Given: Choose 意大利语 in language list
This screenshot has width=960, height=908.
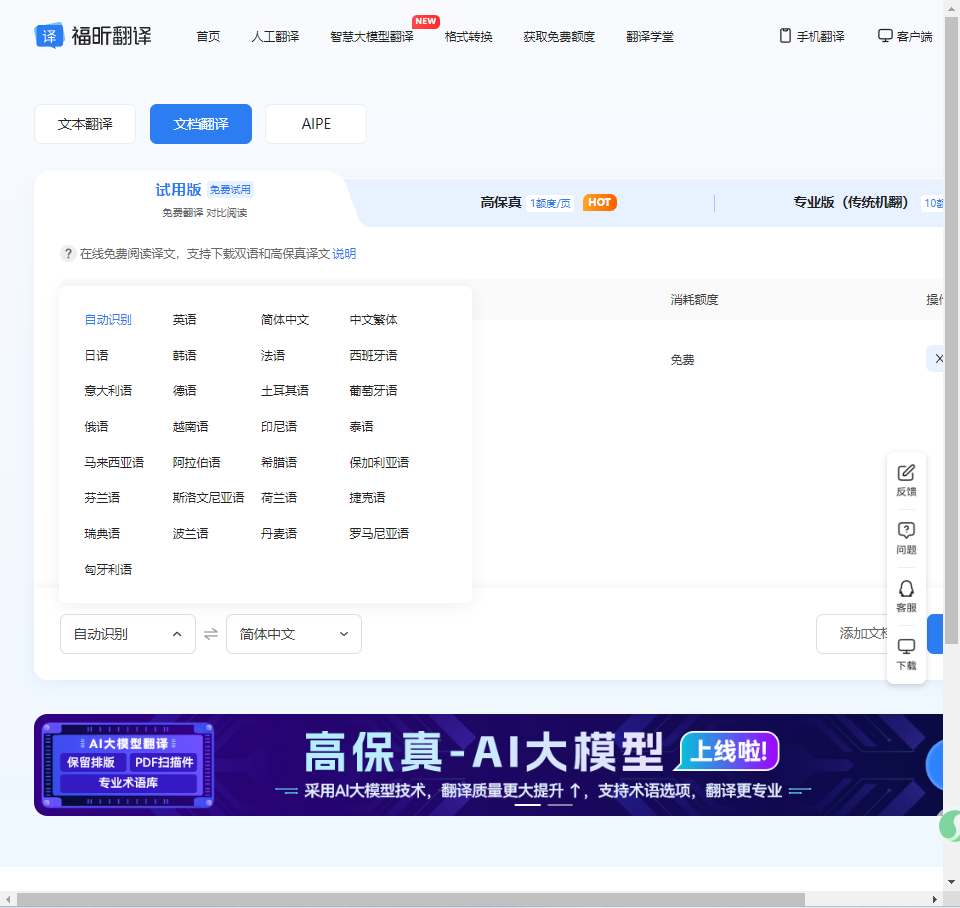Looking at the screenshot, I should click(108, 391).
